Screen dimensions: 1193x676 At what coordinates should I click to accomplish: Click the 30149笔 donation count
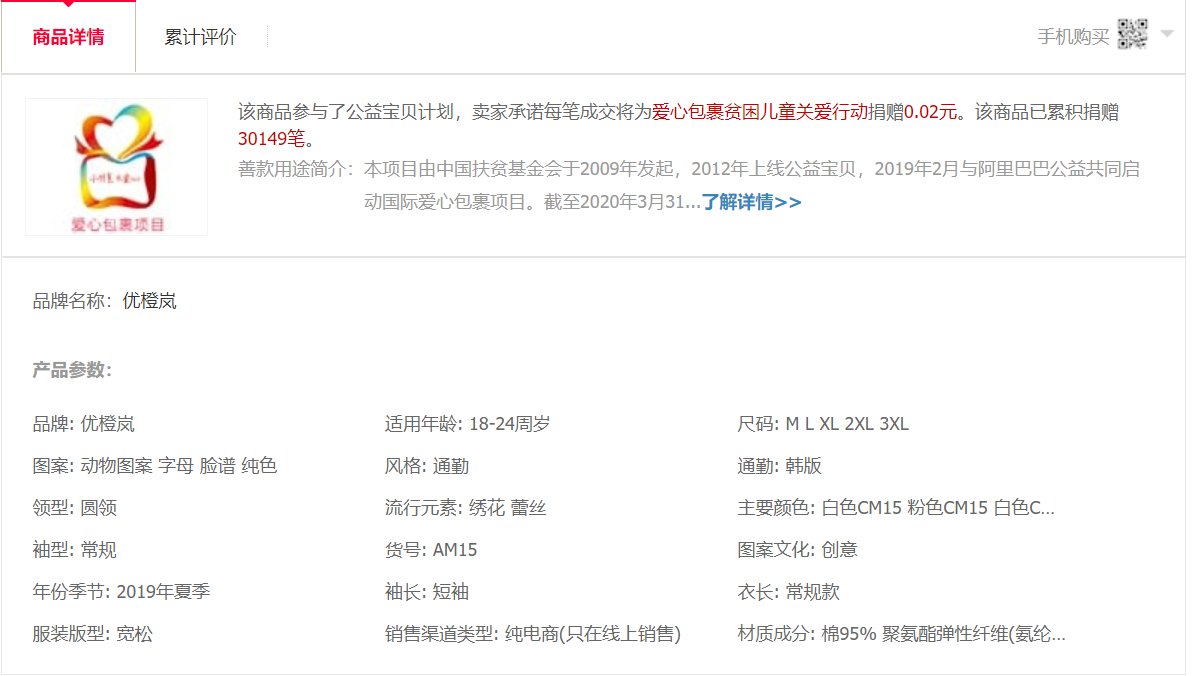270,138
